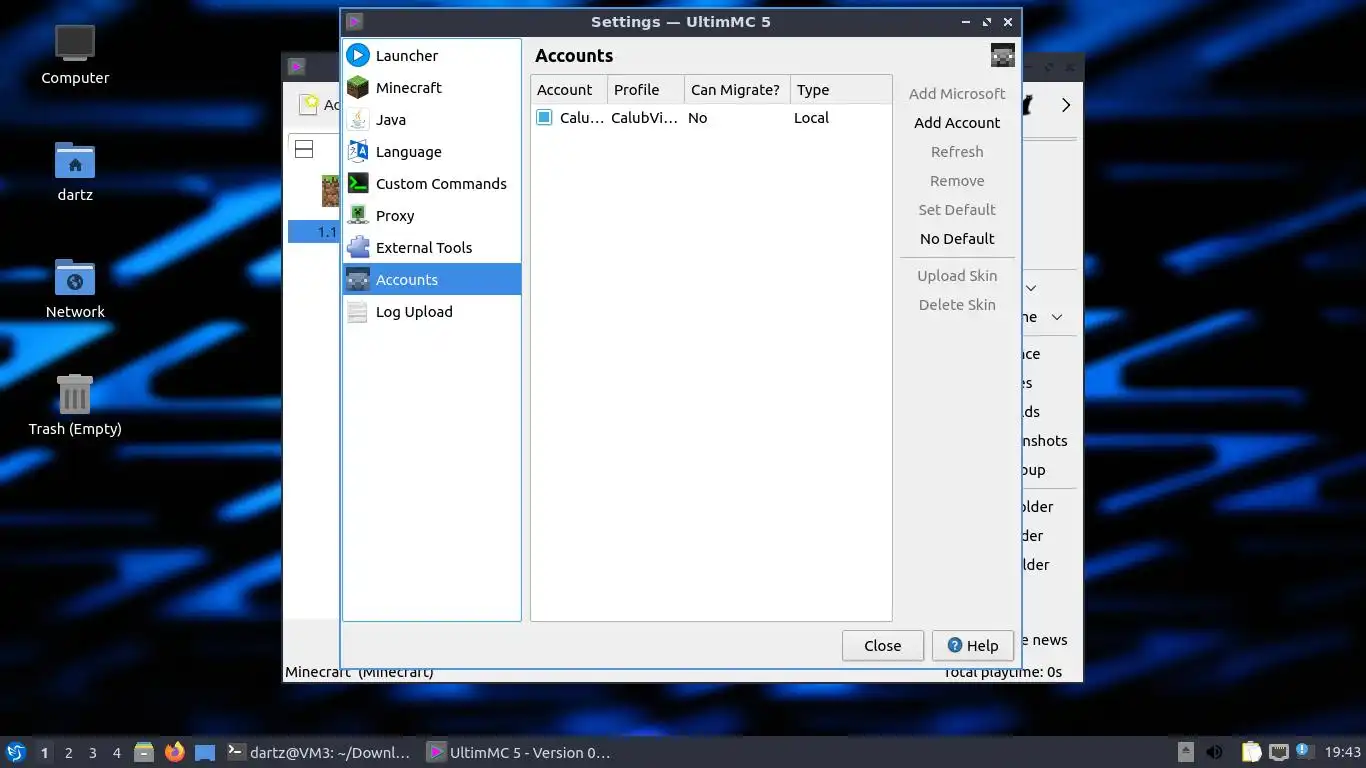The width and height of the screenshot is (1366, 768).
Task: Open the Lubuntu application menu
Action: pyautogui.click(x=15, y=752)
